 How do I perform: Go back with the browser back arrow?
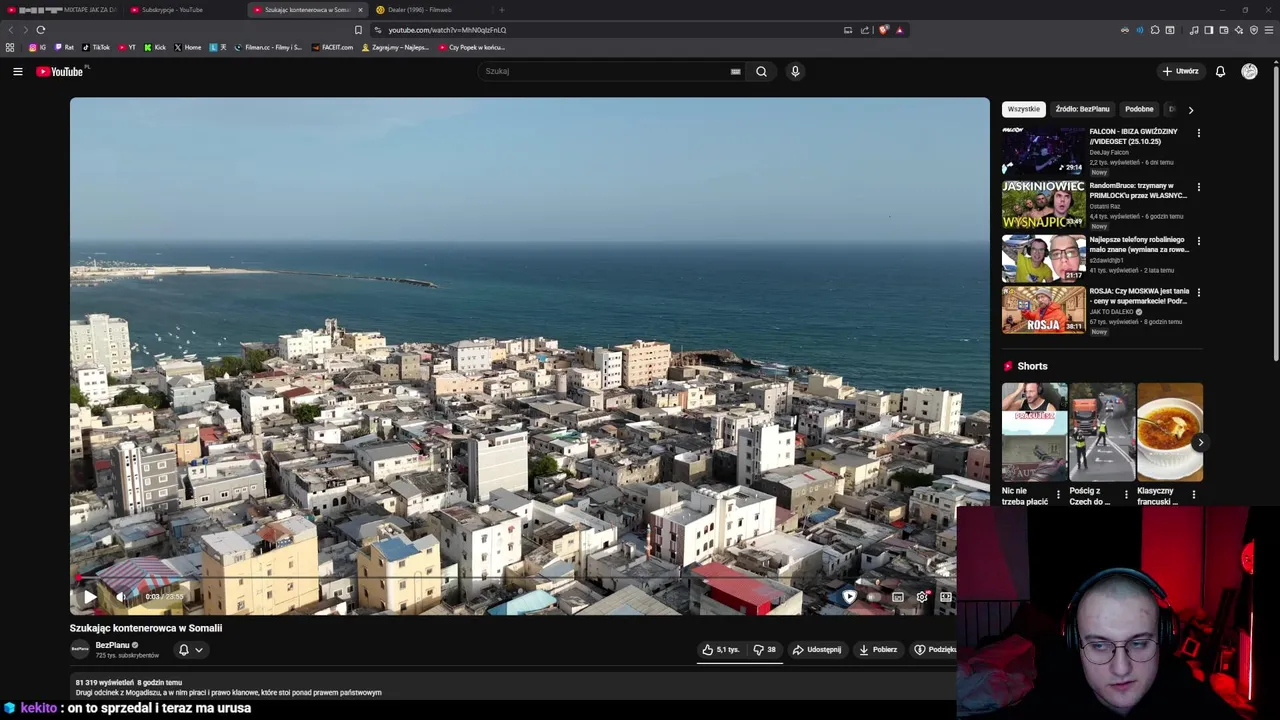pyautogui.click(x=11, y=30)
